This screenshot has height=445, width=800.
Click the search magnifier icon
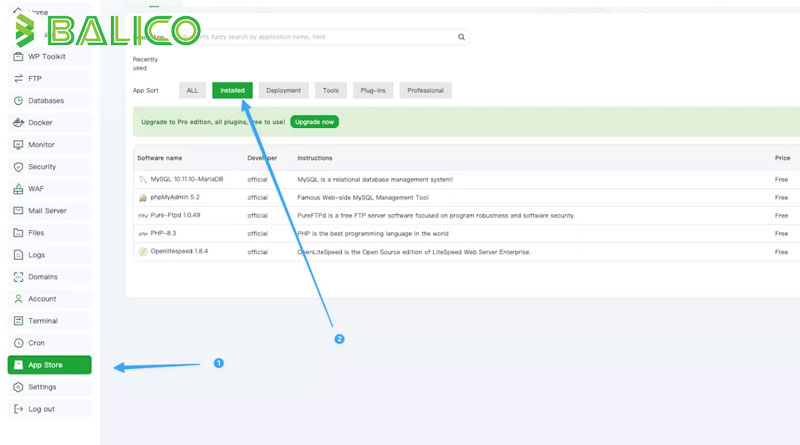coord(461,37)
